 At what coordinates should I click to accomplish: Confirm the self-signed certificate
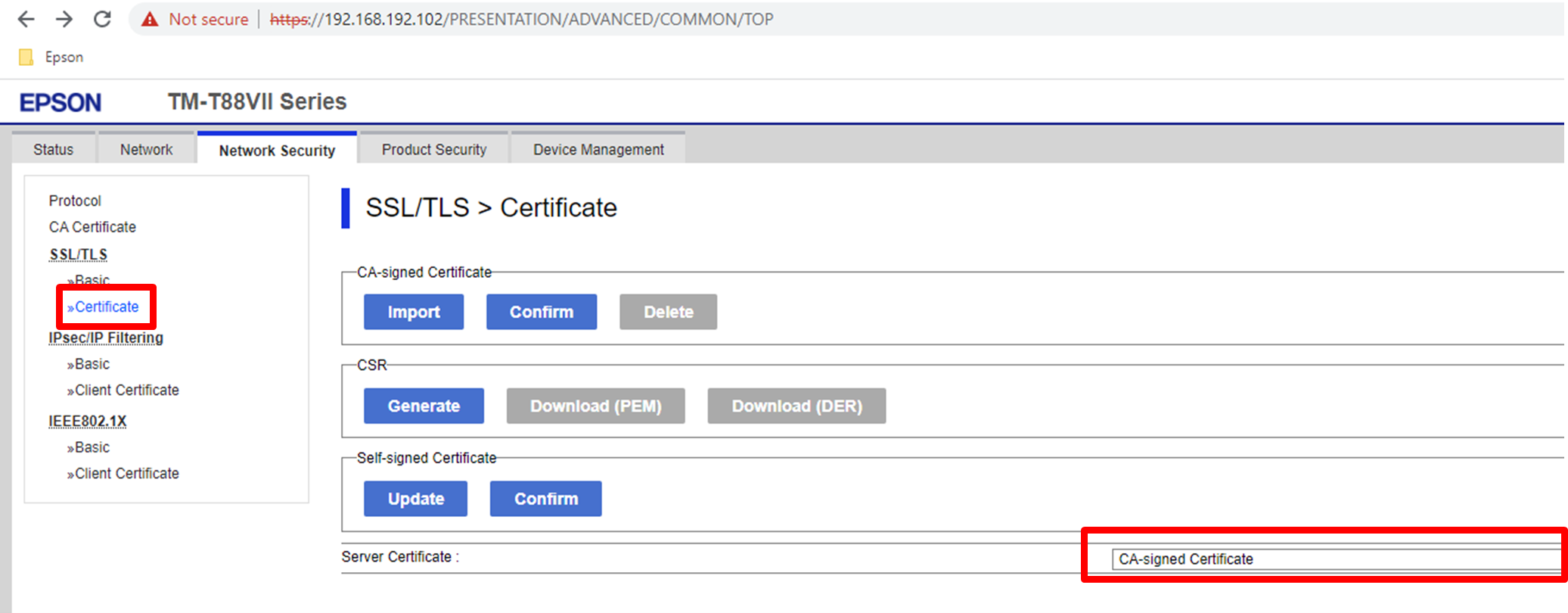(x=545, y=499)
